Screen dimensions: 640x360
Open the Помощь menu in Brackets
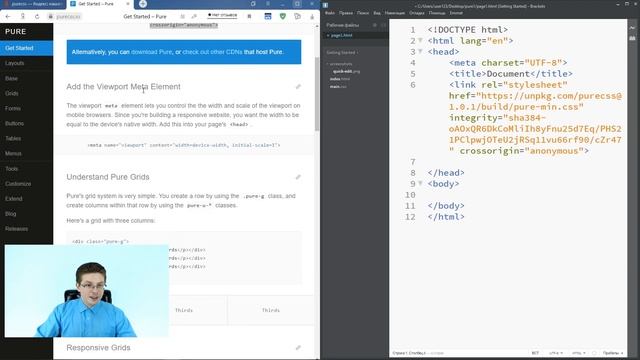(437, 13)
